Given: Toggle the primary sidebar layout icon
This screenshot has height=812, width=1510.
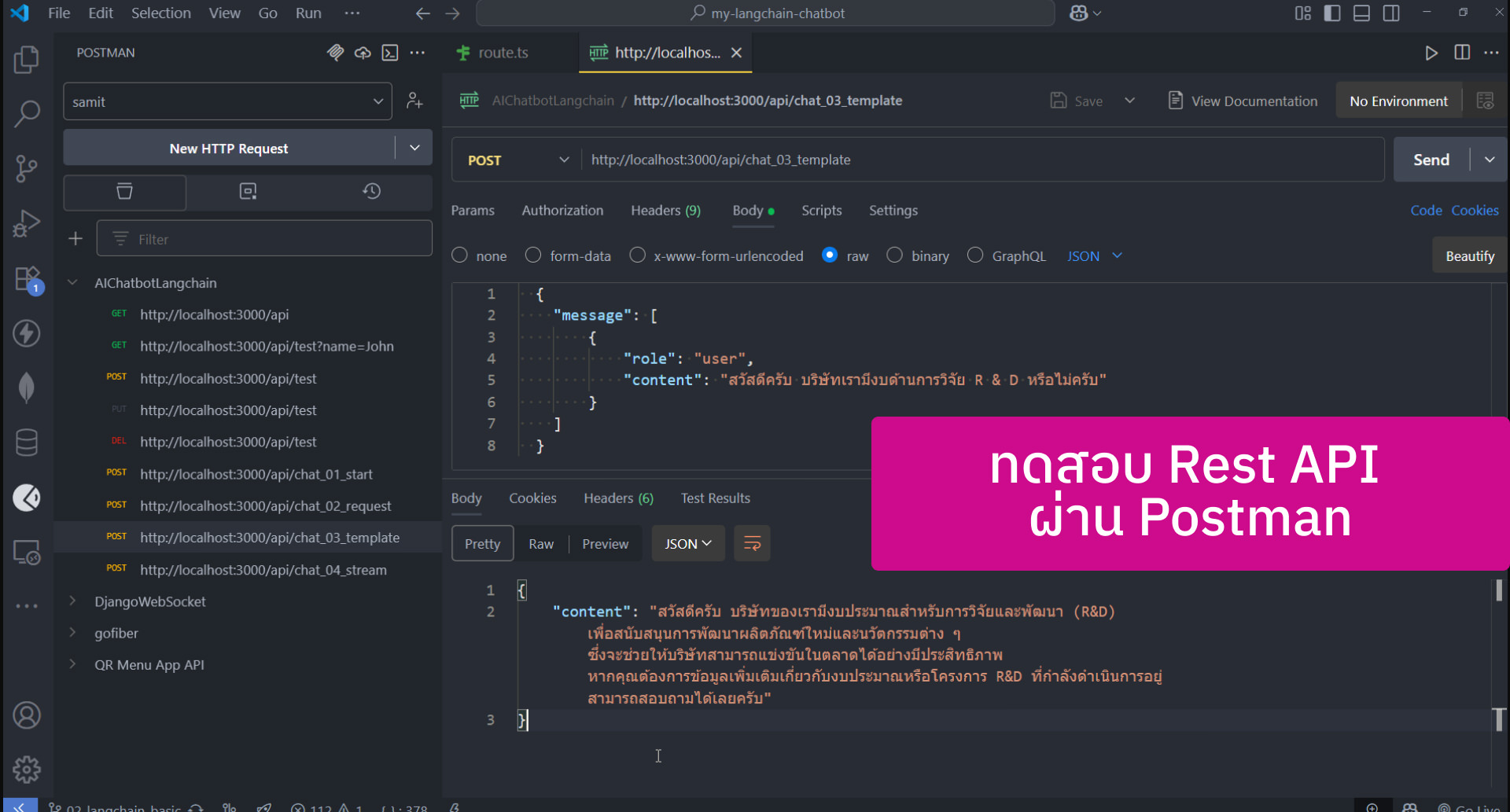Looking at the screenshot, I should pos(1332,13).
